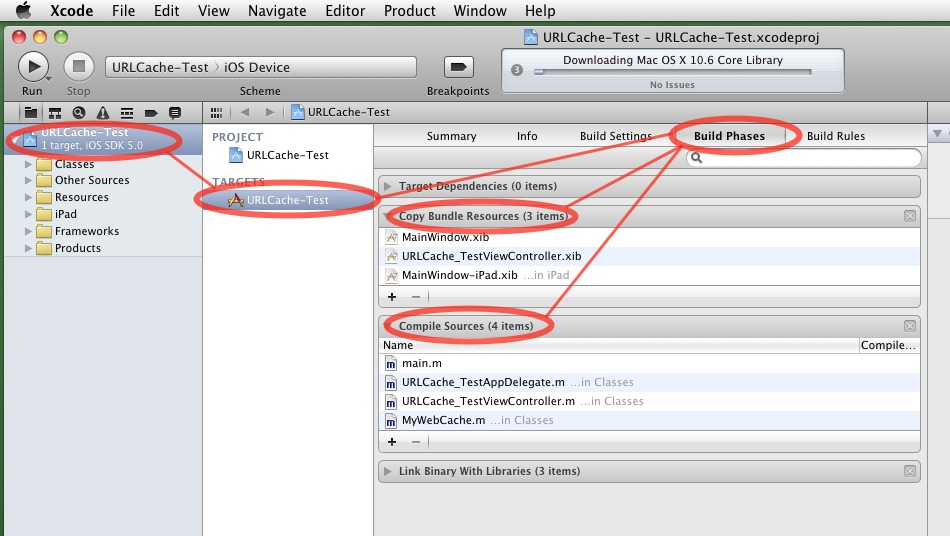Click the download progress bar

(x=673, y=72)
